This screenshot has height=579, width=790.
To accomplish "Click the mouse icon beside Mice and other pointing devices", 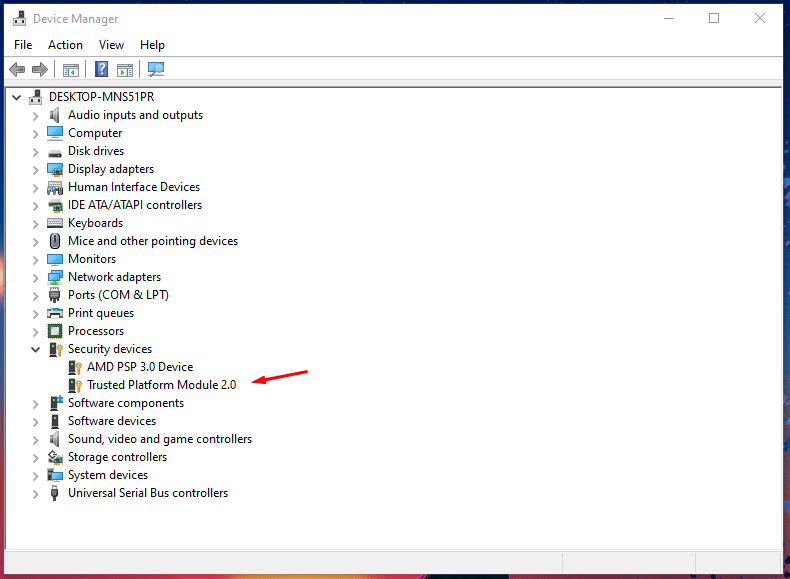I will (54, 241).
